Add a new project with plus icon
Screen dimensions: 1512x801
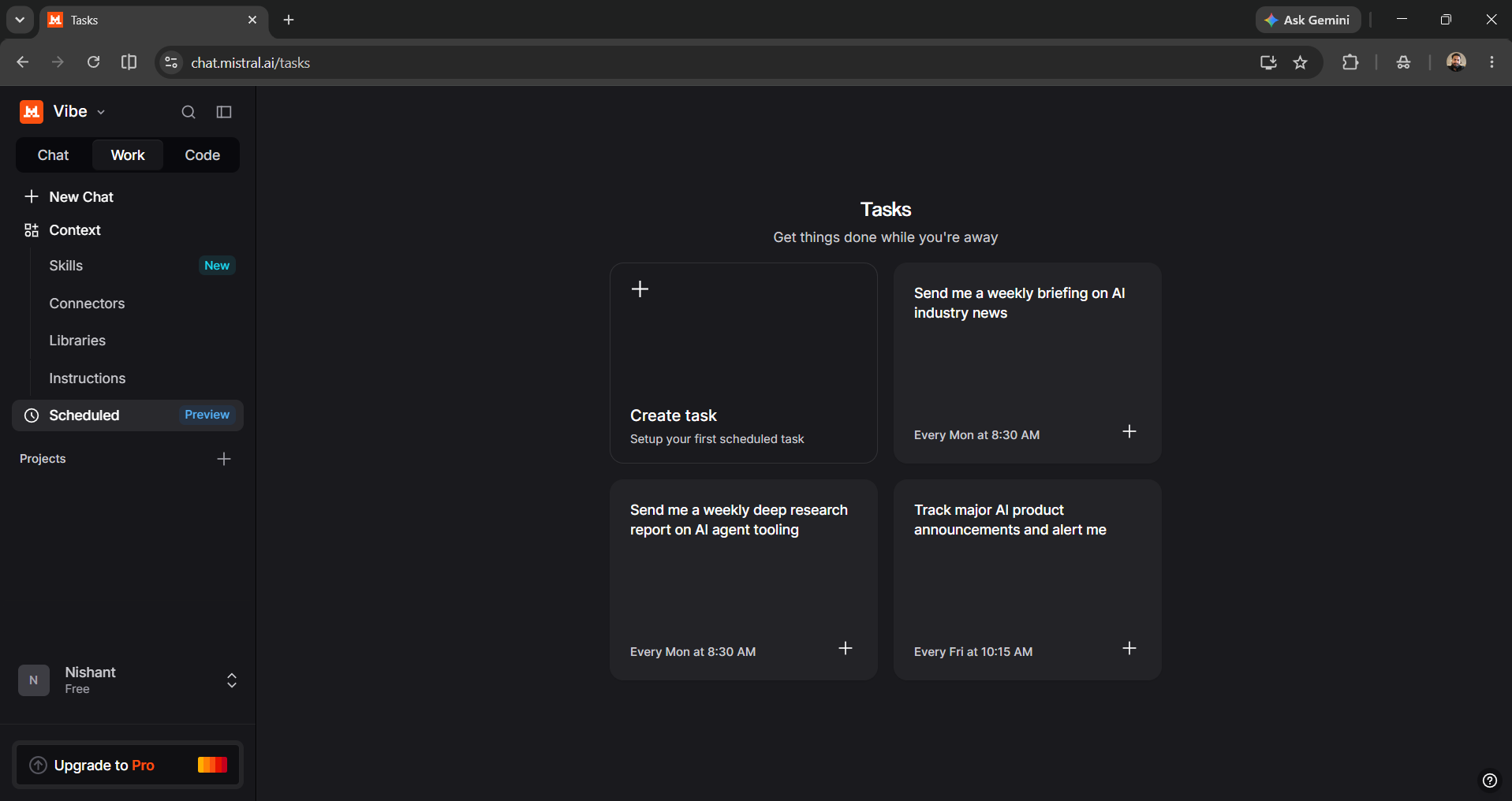[x=224, y=459]
